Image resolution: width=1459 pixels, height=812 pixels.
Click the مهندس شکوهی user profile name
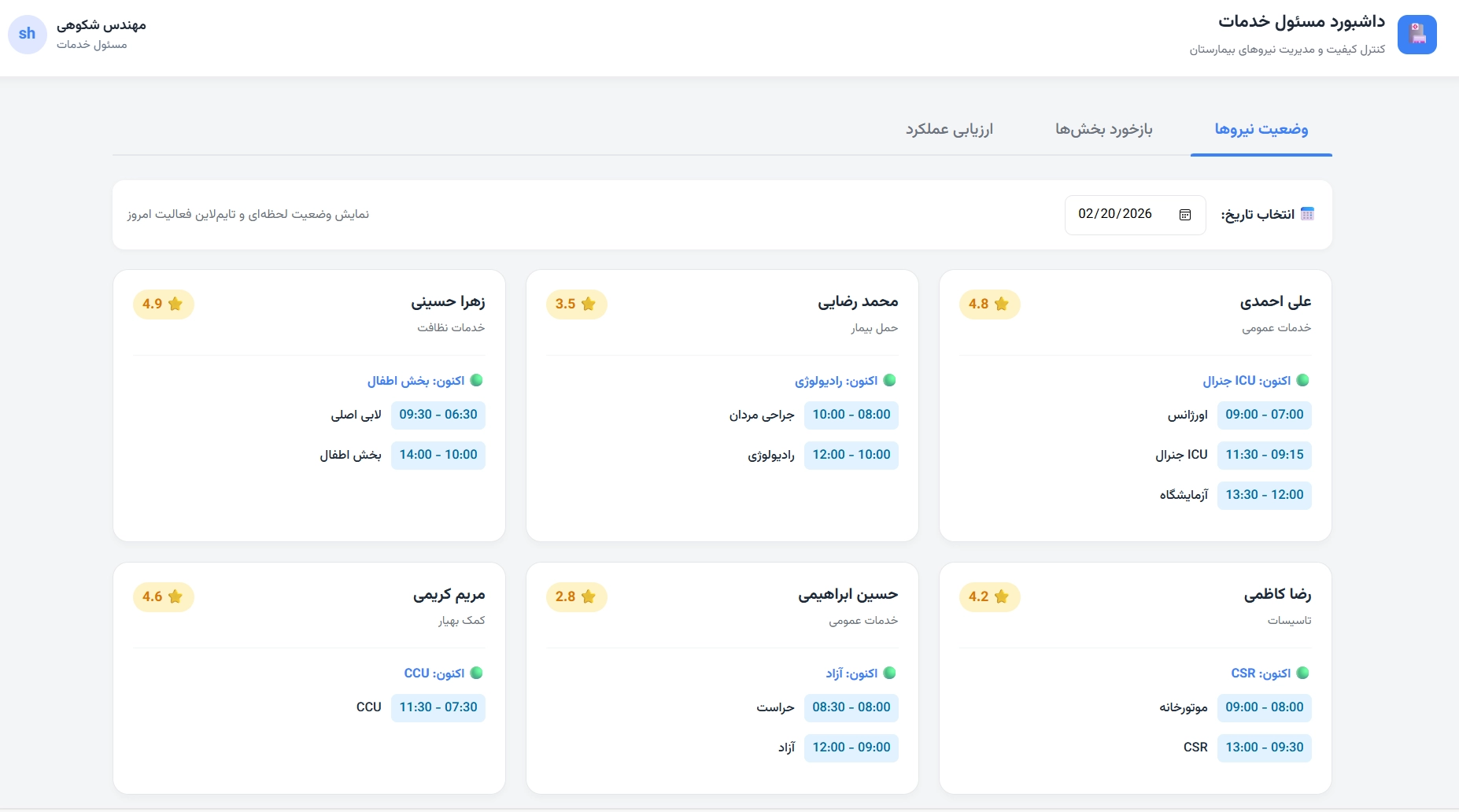pyautogui.click(x=102, y=25)
